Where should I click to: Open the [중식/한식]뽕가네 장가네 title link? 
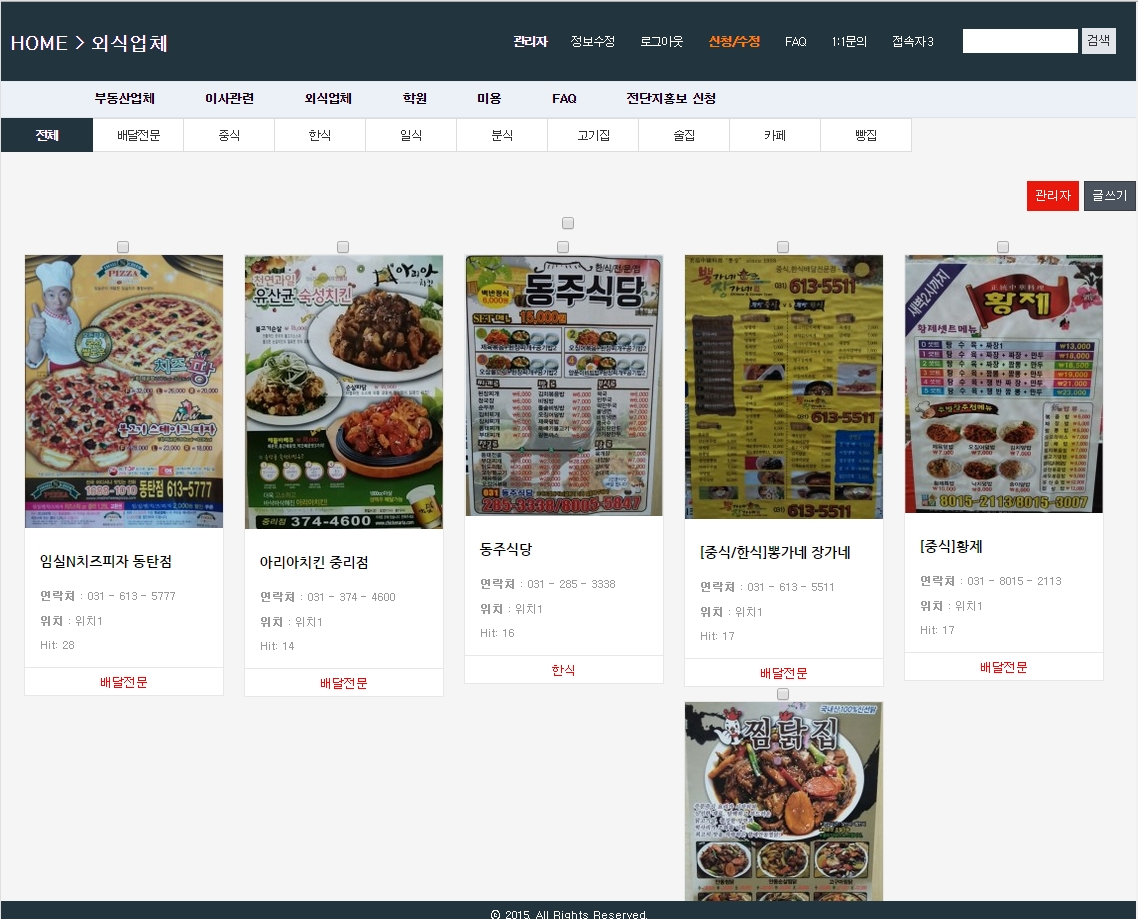coord(775,553)
